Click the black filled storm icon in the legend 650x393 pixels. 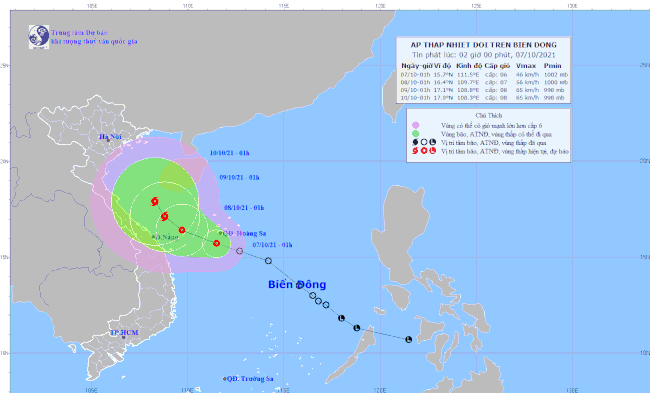click(x=415, y=142)
